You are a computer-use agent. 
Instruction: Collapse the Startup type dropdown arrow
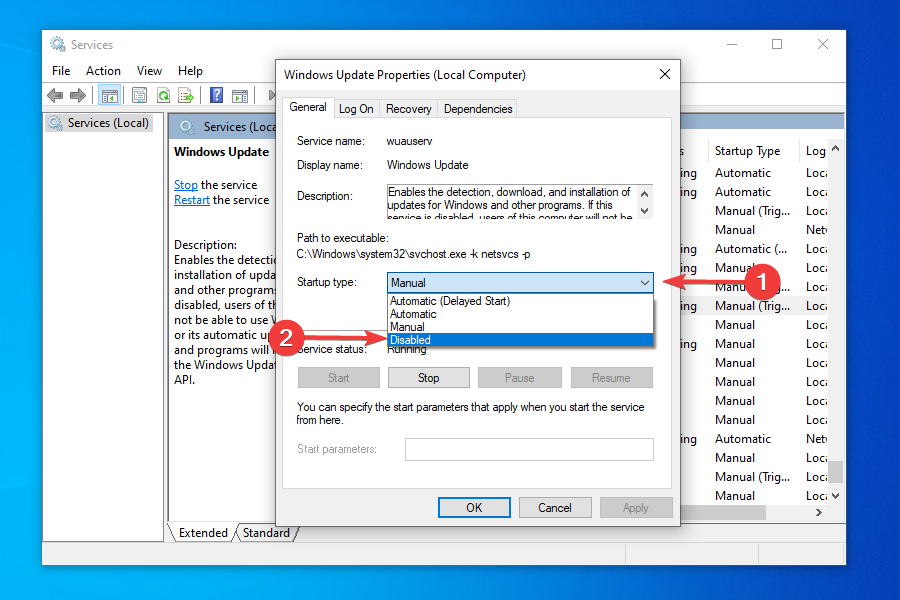click(643, 283)
